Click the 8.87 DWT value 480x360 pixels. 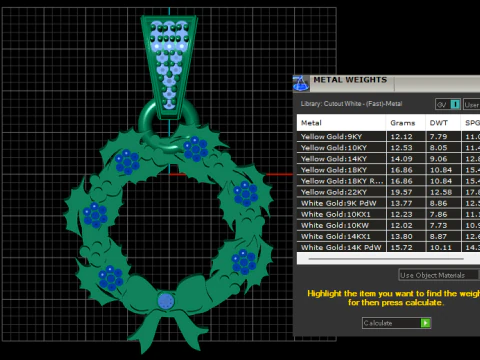[x=438, y=237]
